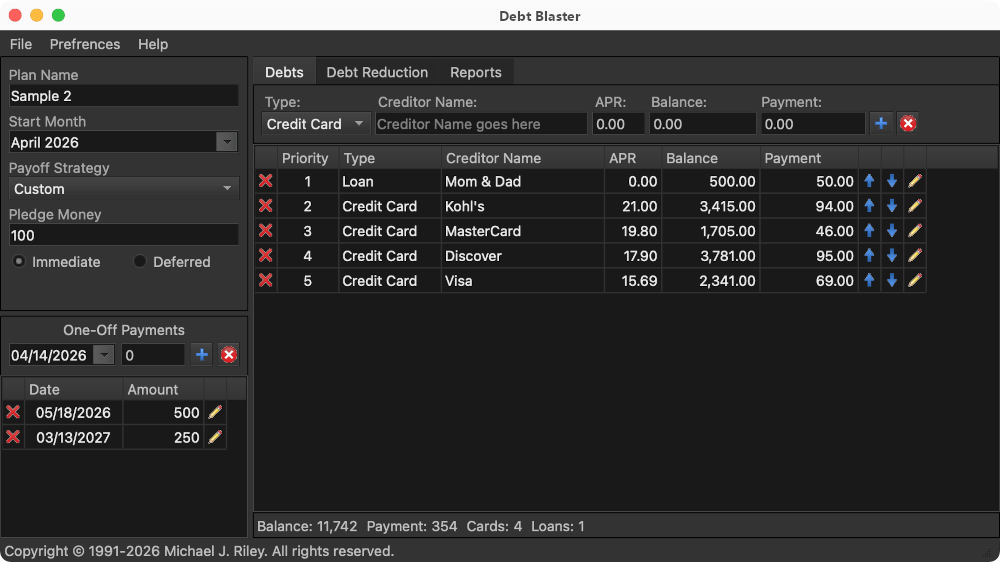Viewport: 1000px width, 562px height.
Task: Open the one-off payment date picker
Action: tap(104, 355)
